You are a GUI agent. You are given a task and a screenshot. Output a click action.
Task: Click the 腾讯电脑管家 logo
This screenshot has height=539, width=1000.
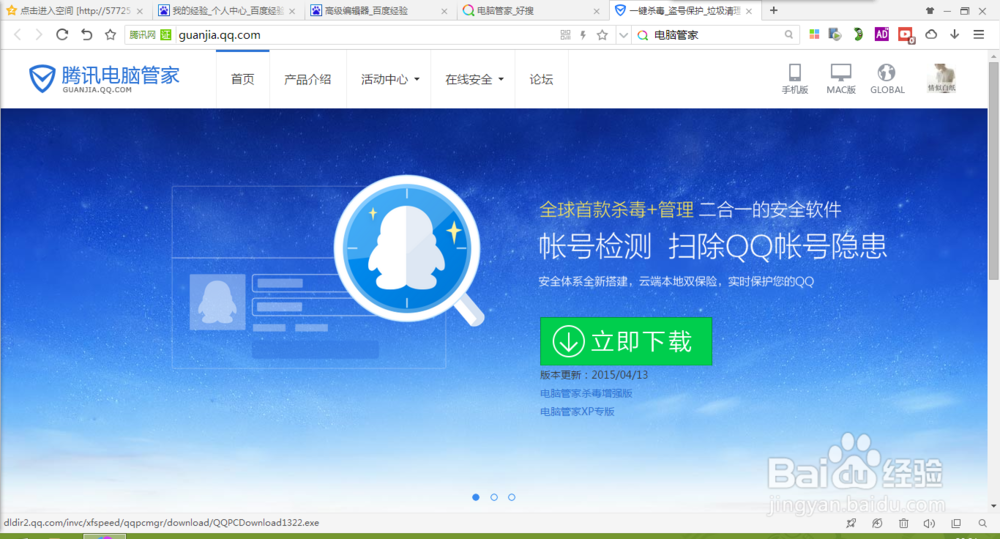[104, 78]
